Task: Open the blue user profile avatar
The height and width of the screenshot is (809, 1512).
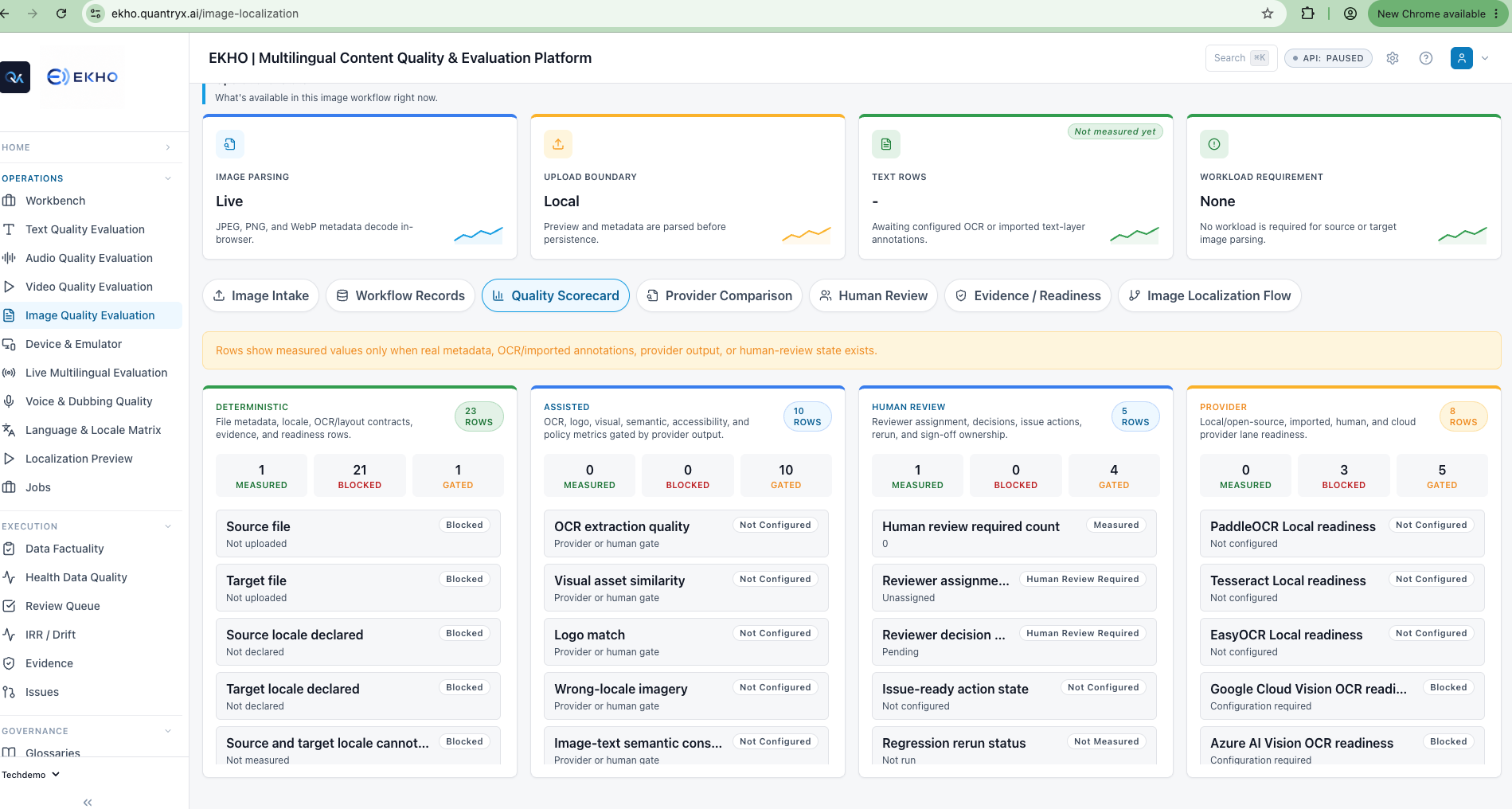Action: tap(1462, 58)
